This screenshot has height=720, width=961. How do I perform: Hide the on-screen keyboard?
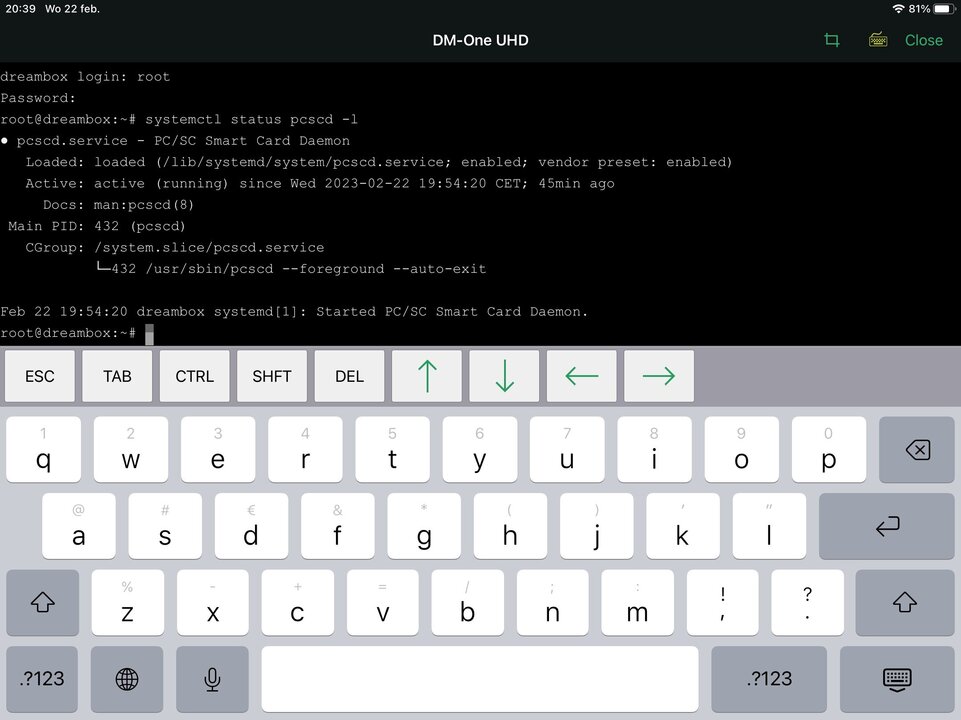(x=897, y=679)
